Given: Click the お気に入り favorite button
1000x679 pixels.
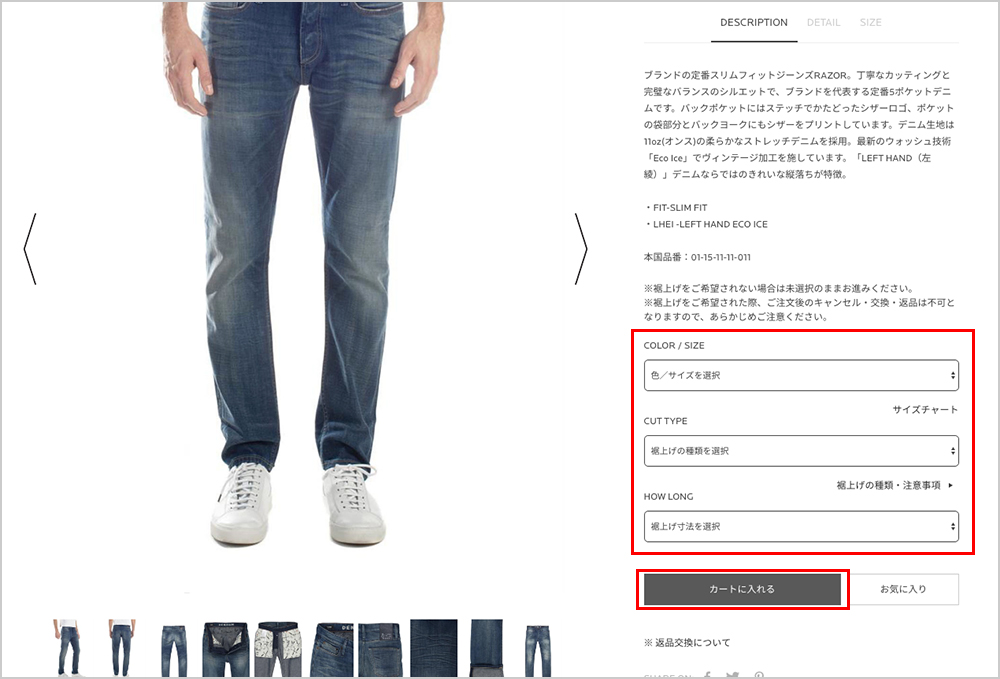Looking at the screenshot, I should 903,589.
